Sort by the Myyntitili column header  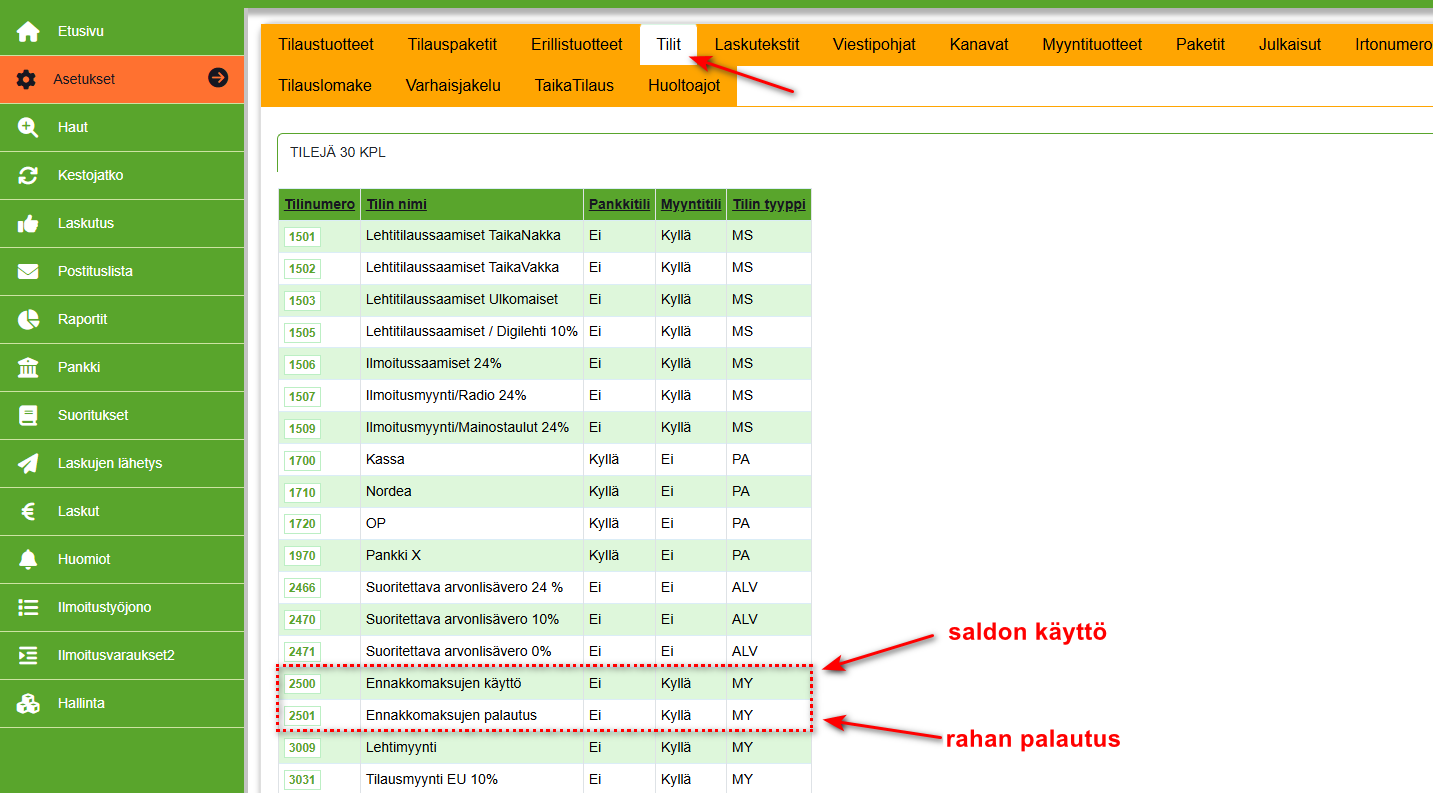coord(691,204)
